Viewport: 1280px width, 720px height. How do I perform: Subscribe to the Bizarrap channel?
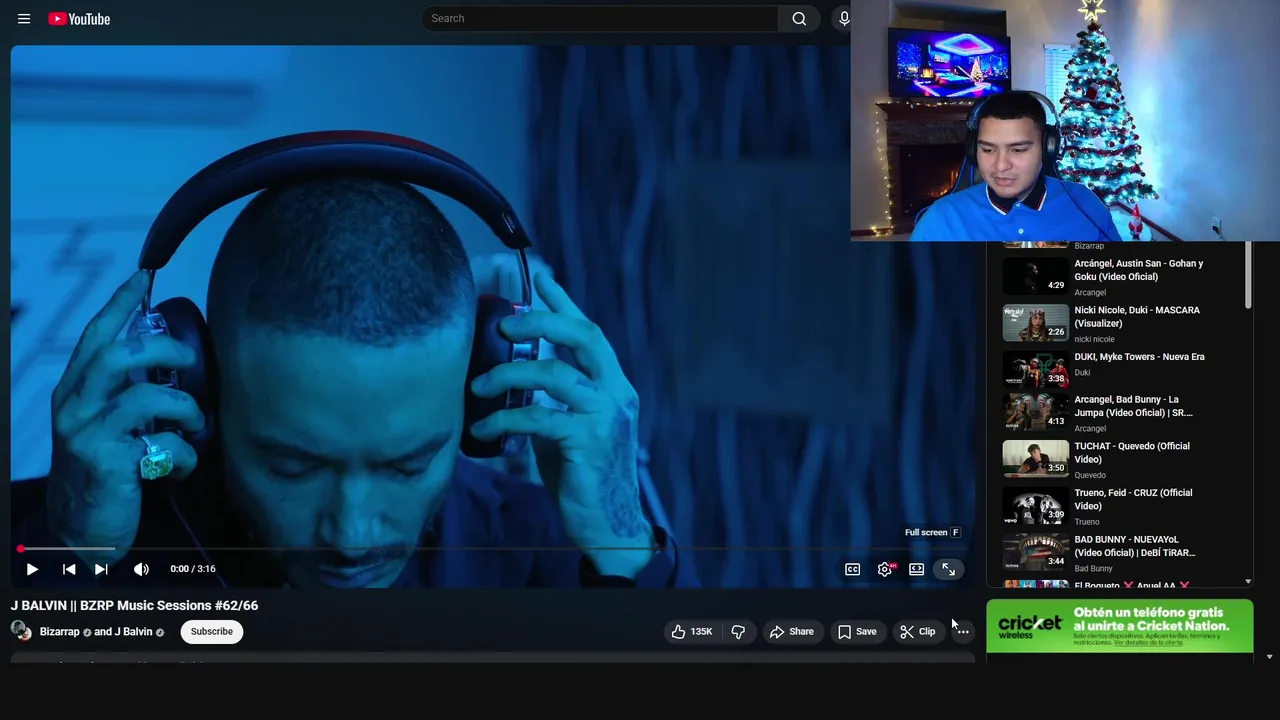click(212, 631)
